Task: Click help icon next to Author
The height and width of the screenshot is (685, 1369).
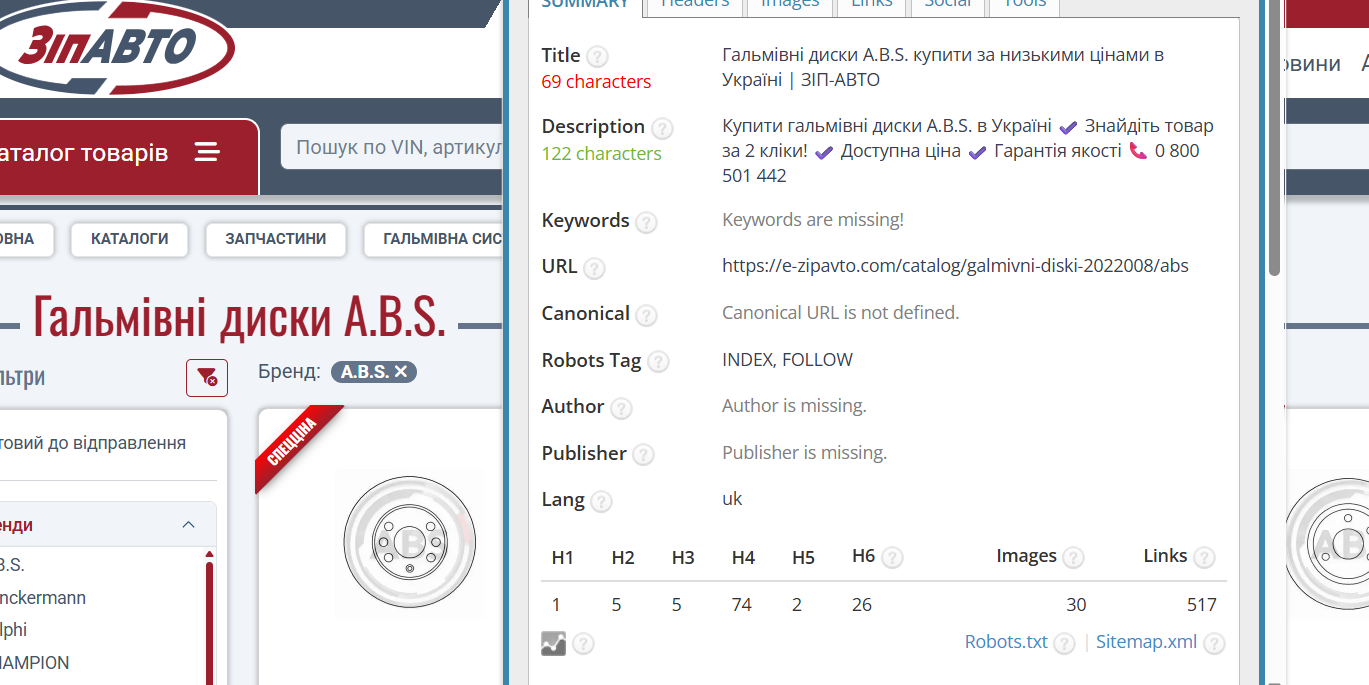Action: (x=621, y=408)
